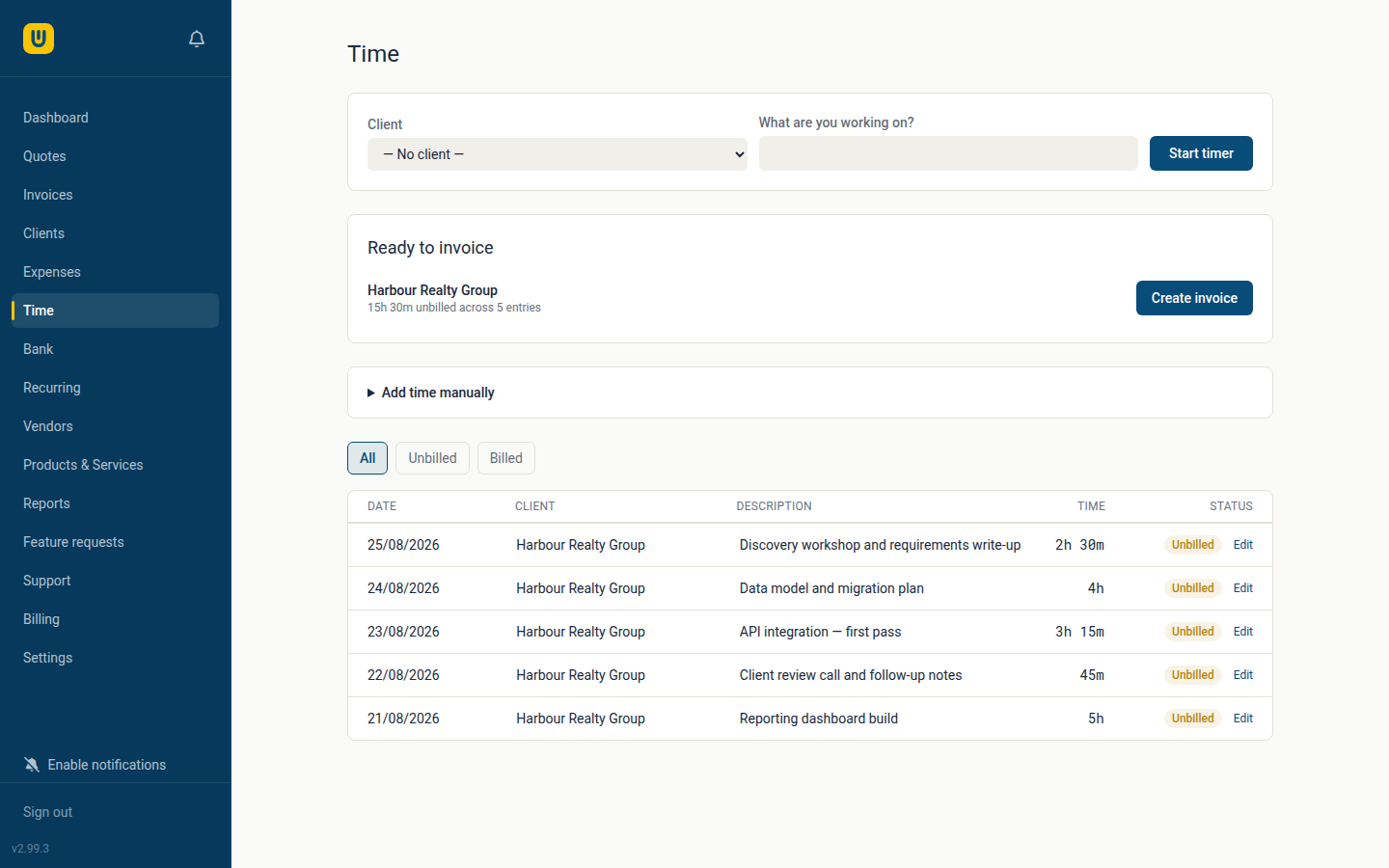This screenshot has height=868, width=1389.
Task: Open Quotes in the sidebar
Action: (115, 156)
